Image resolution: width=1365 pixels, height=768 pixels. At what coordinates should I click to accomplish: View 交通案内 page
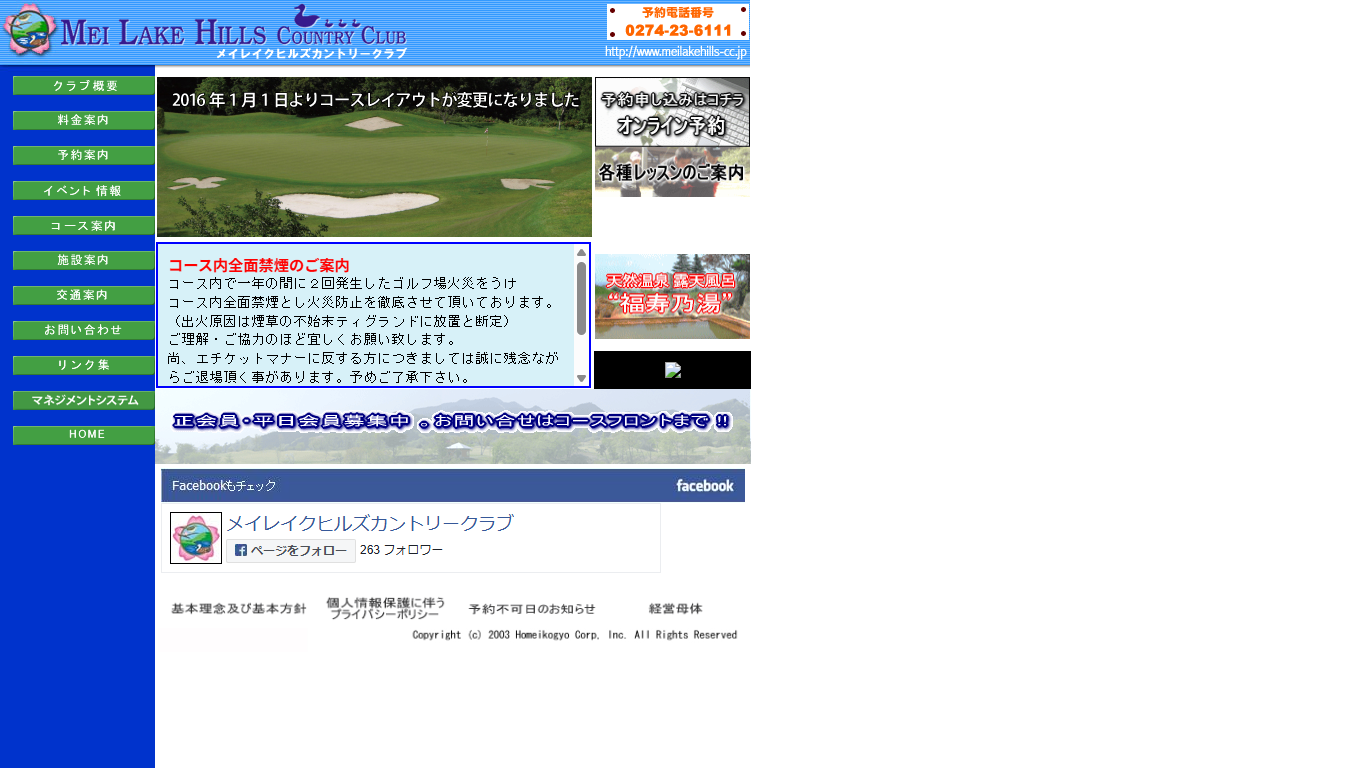[x=84, y=296]
